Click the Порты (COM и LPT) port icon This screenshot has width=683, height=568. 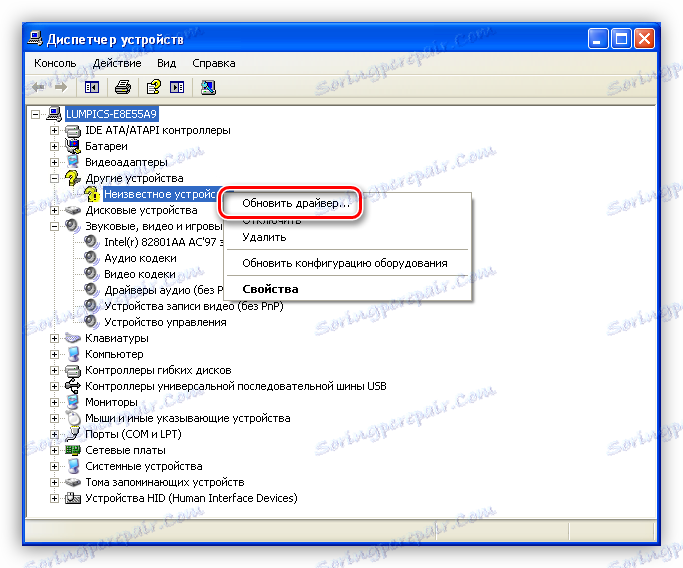[x=74, y=434]
